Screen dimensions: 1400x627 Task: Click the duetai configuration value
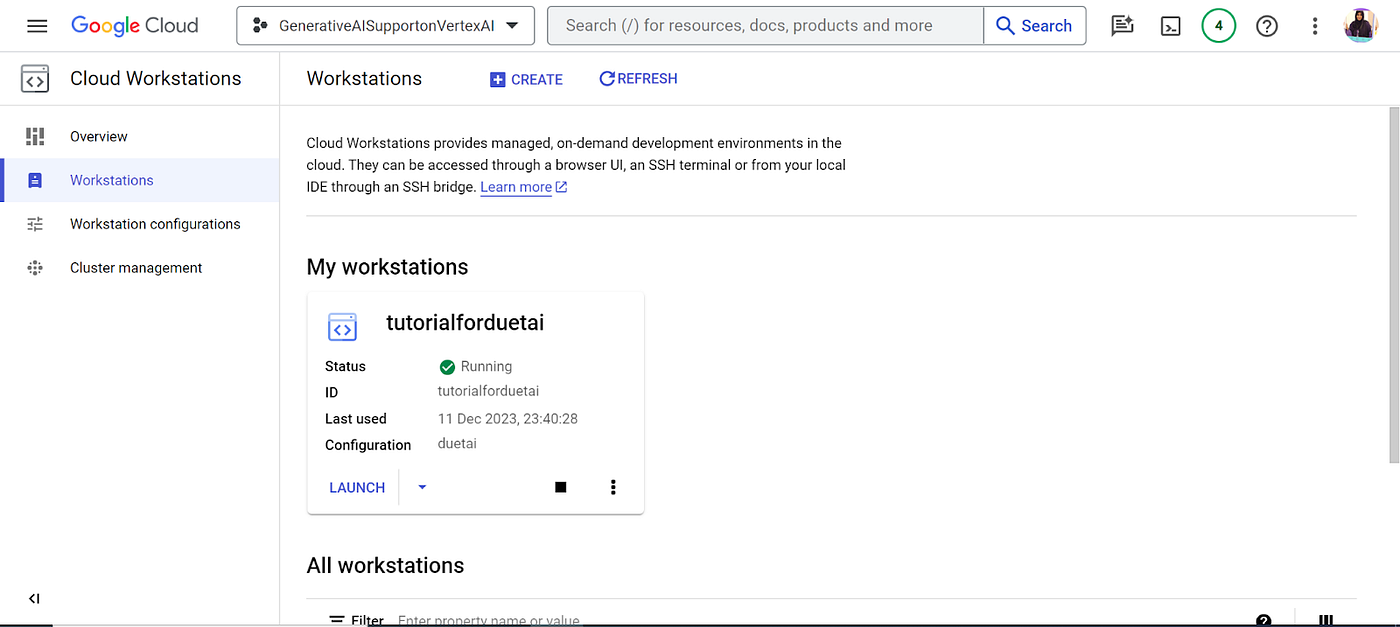pyautogui.click(x=457, y=443)
